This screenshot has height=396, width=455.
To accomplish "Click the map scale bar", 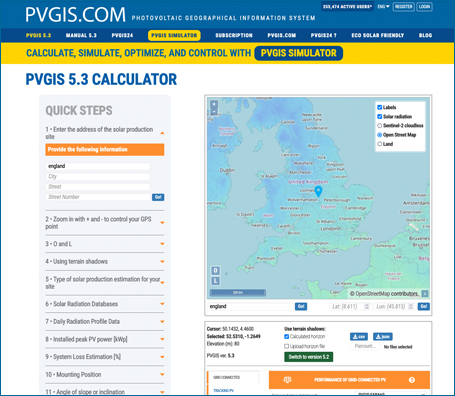I will click(x=238, y=293).
